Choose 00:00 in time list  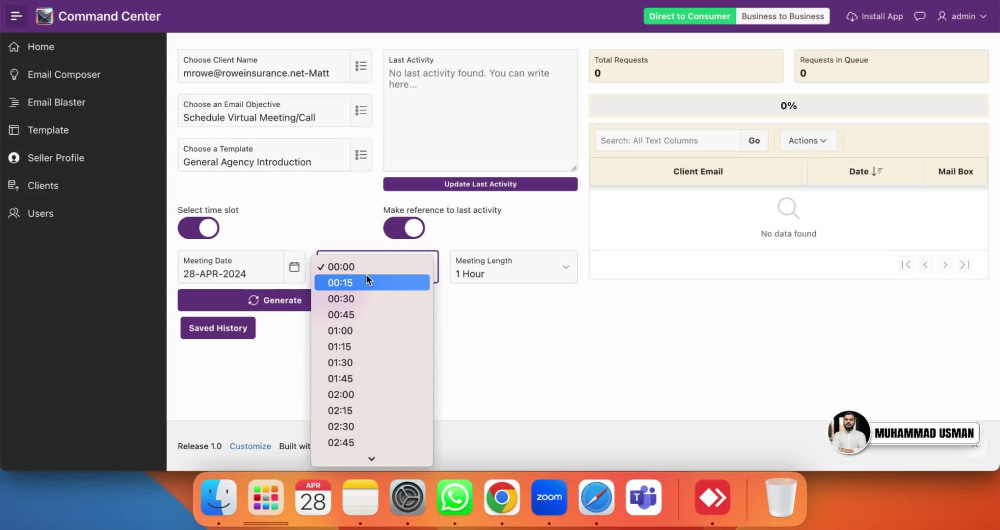(372, 267)
